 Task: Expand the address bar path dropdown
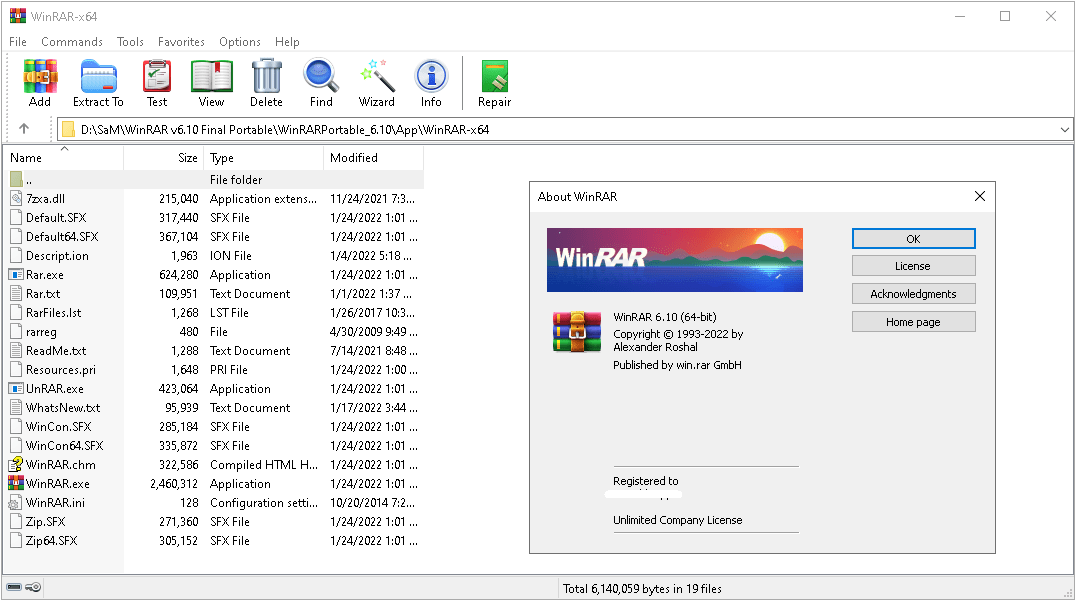(x=1064, y=129)
